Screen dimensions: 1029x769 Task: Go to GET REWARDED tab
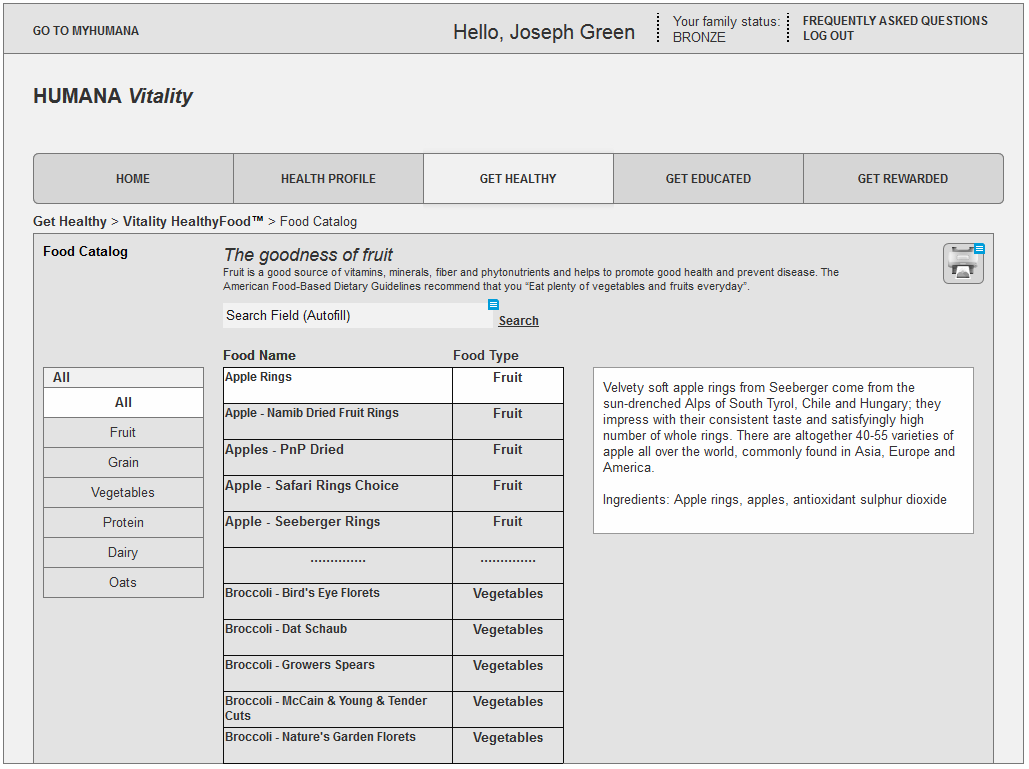[x=903, y=178]
